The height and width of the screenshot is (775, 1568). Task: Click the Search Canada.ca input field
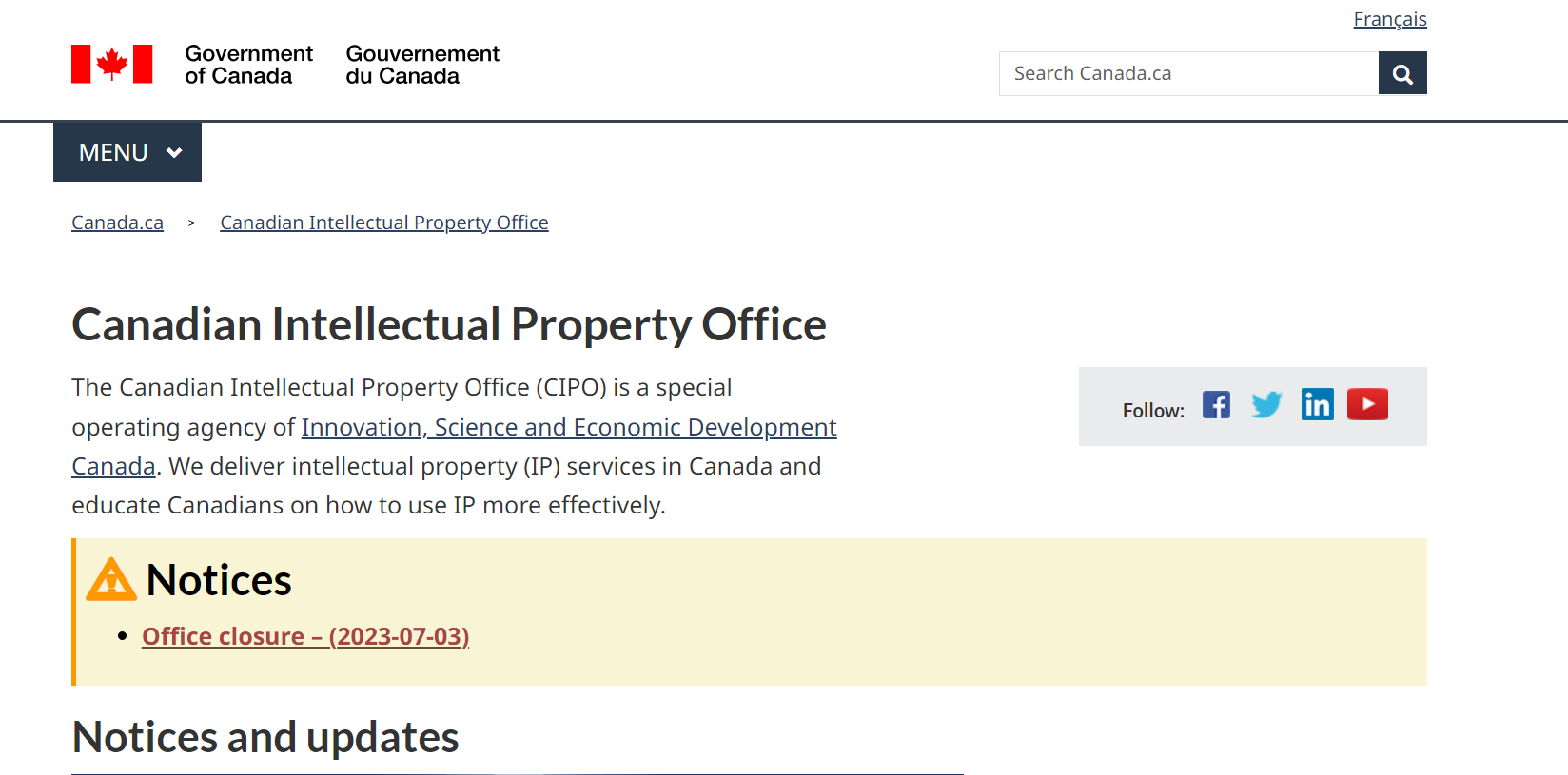tap(1187, 74)
